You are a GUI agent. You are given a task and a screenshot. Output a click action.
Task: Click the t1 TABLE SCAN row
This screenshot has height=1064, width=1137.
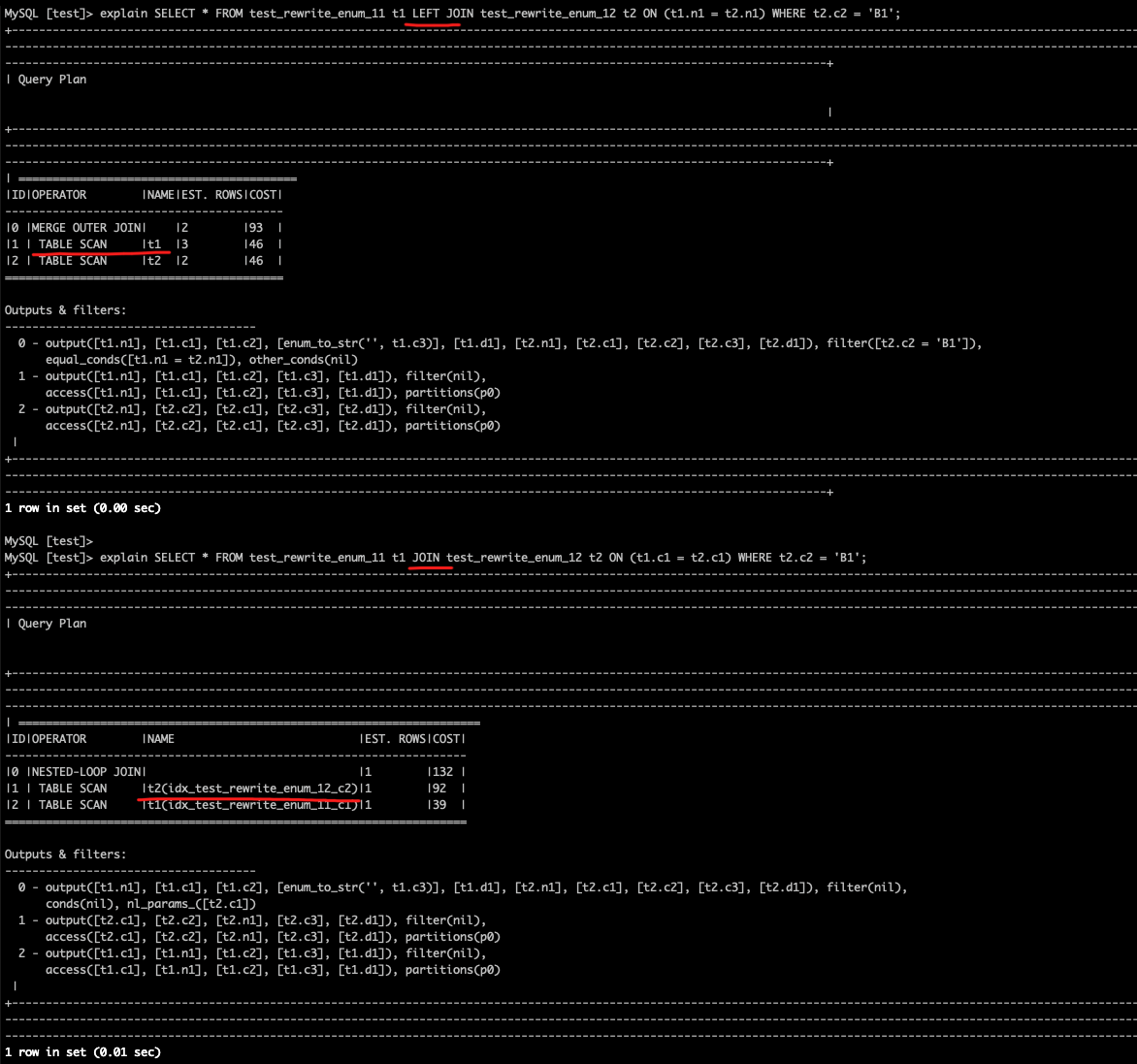coord(144,244)
